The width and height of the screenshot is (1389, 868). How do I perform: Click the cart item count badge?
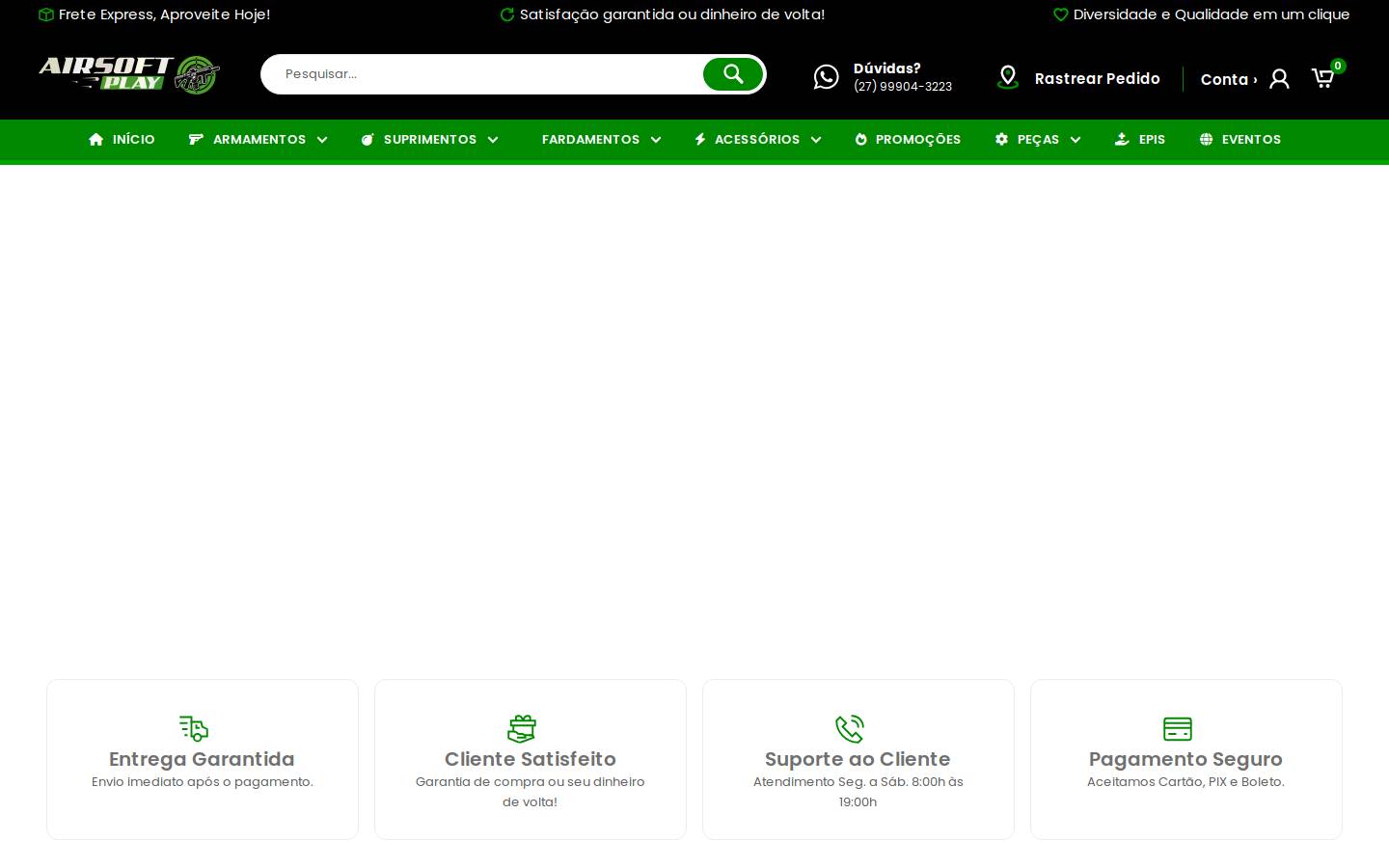[x=1338, y=66]
